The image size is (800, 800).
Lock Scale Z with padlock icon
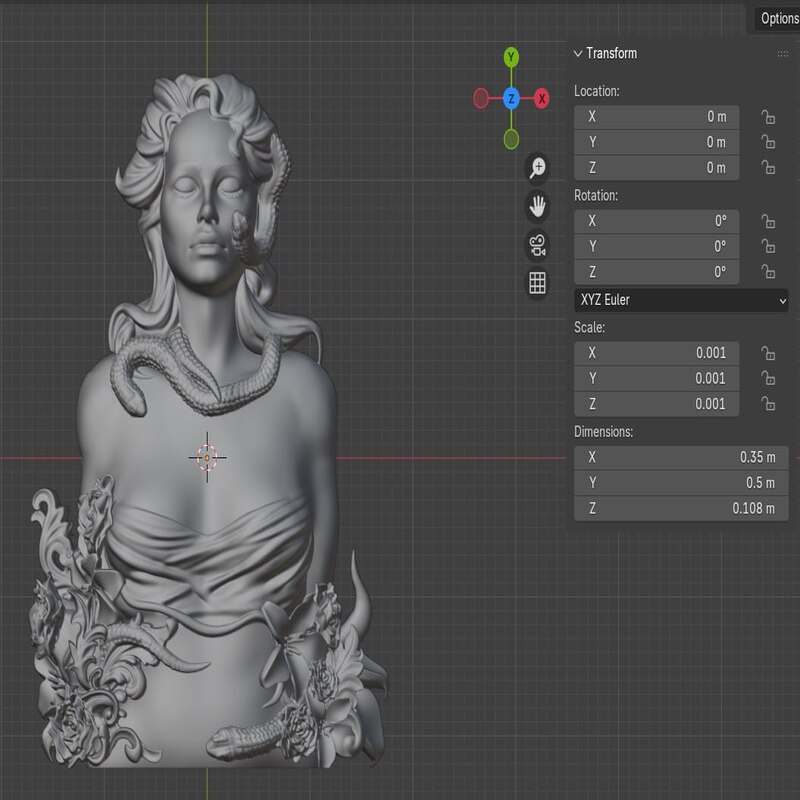[768, 404]
